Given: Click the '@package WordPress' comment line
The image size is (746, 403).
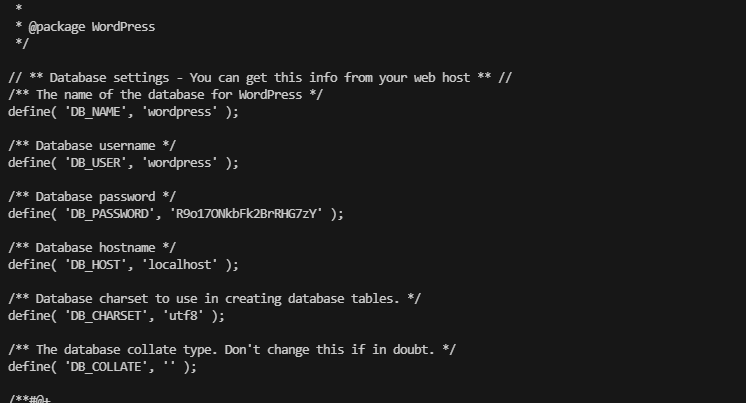Looking at the screenshot, I should 91,27.
